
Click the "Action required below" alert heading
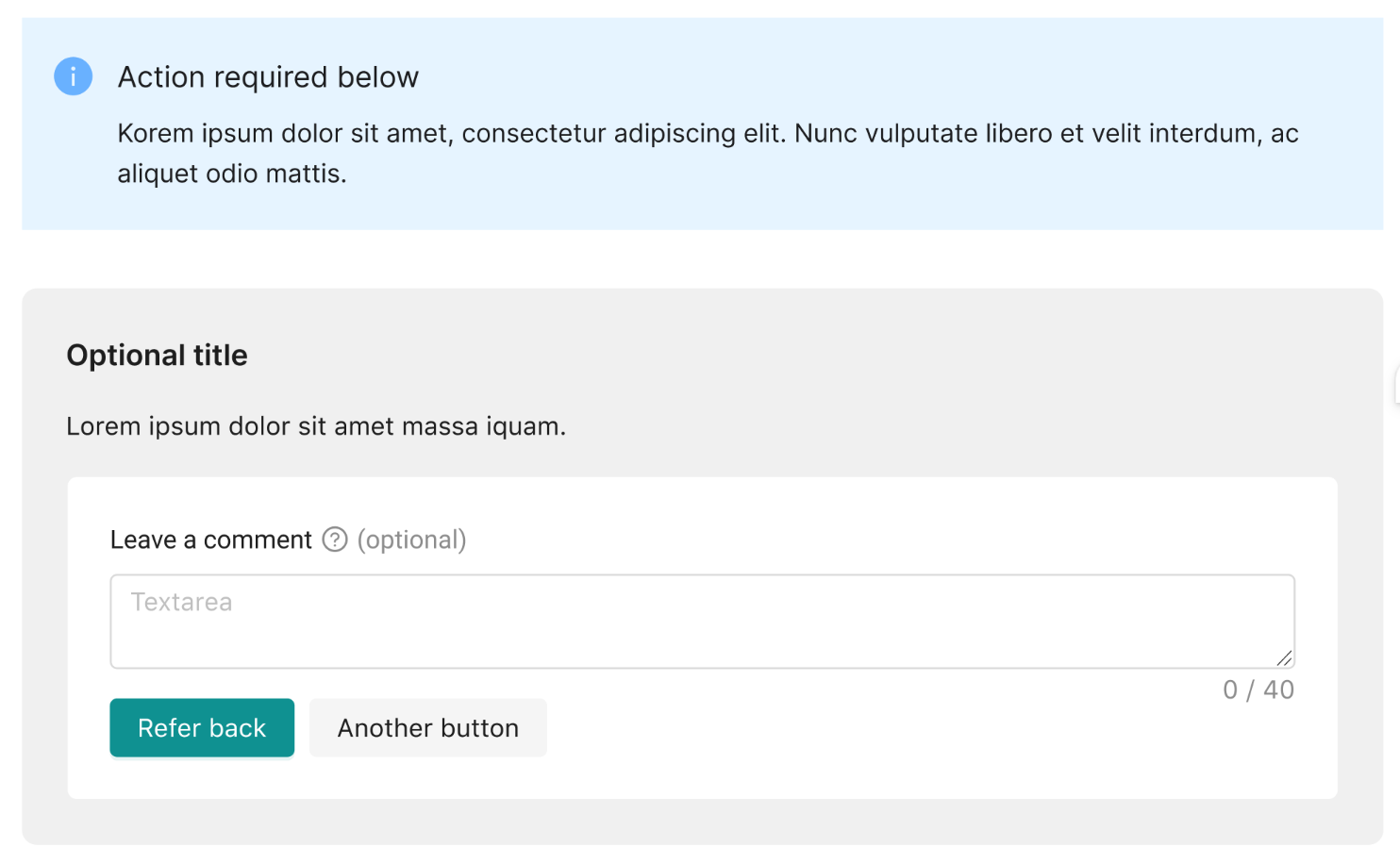click(x=268, y=77)
